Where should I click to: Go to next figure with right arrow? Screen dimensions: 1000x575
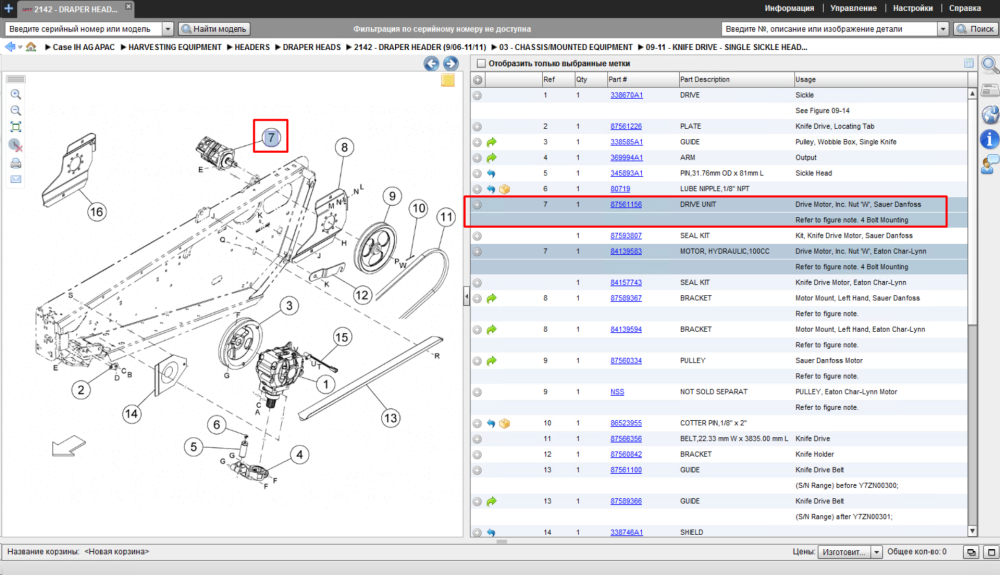pos(450,64)
